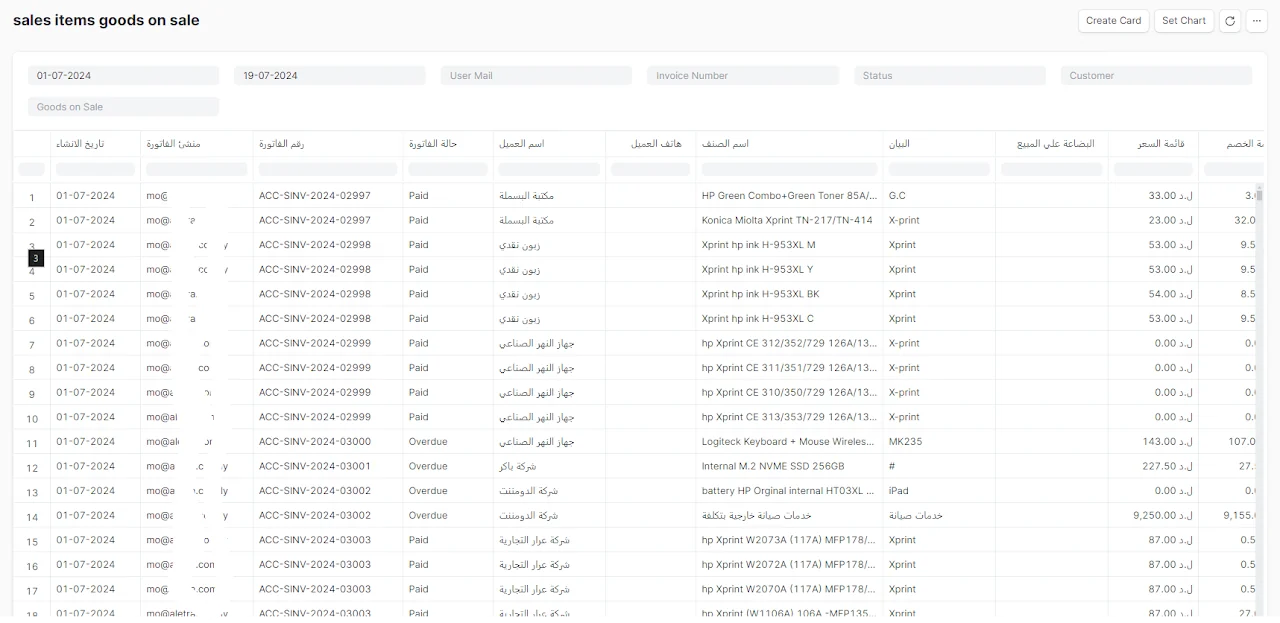Refresh the report with reload icon
Viewport: 1280px width, 623px height.
click(x=1230, y=20)
